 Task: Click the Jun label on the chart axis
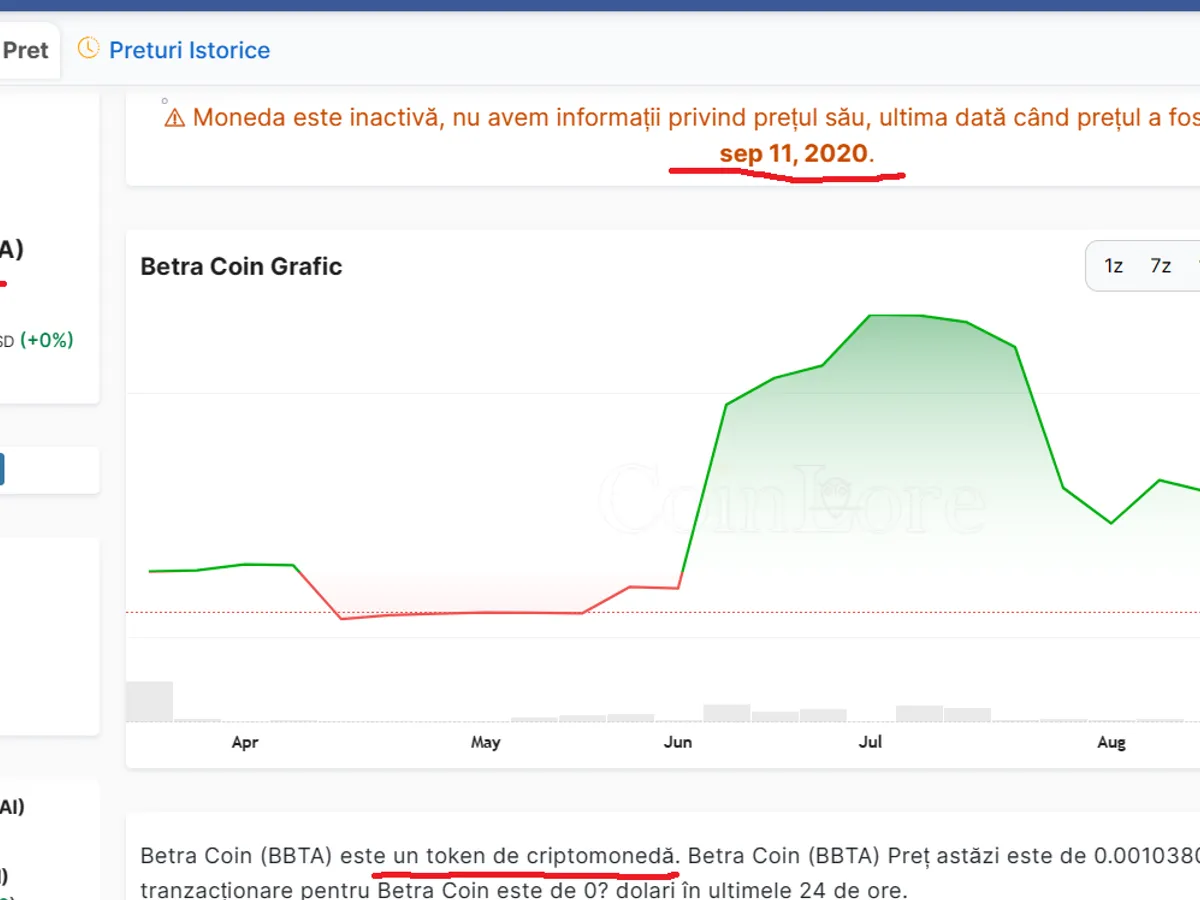click(678, 742)
